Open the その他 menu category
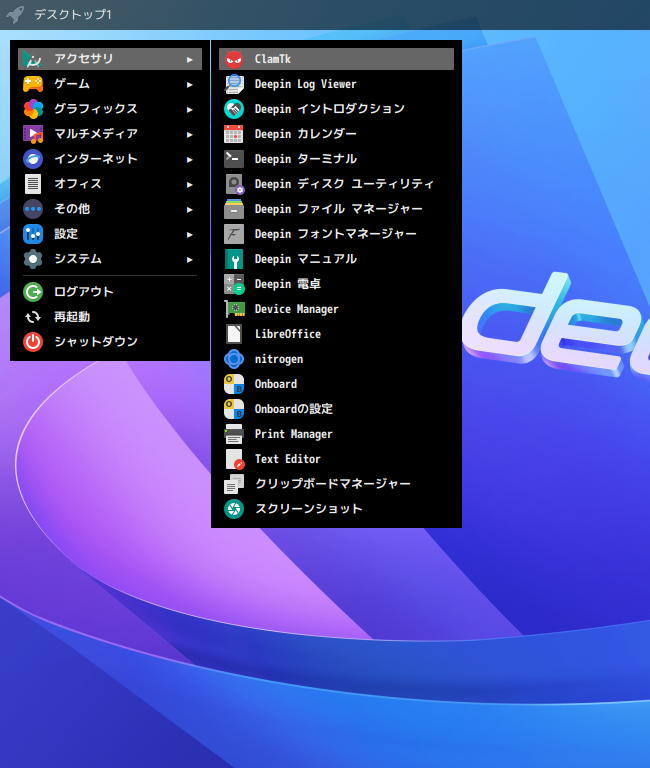Screen dimensions: 650x768 coord(110,209)
